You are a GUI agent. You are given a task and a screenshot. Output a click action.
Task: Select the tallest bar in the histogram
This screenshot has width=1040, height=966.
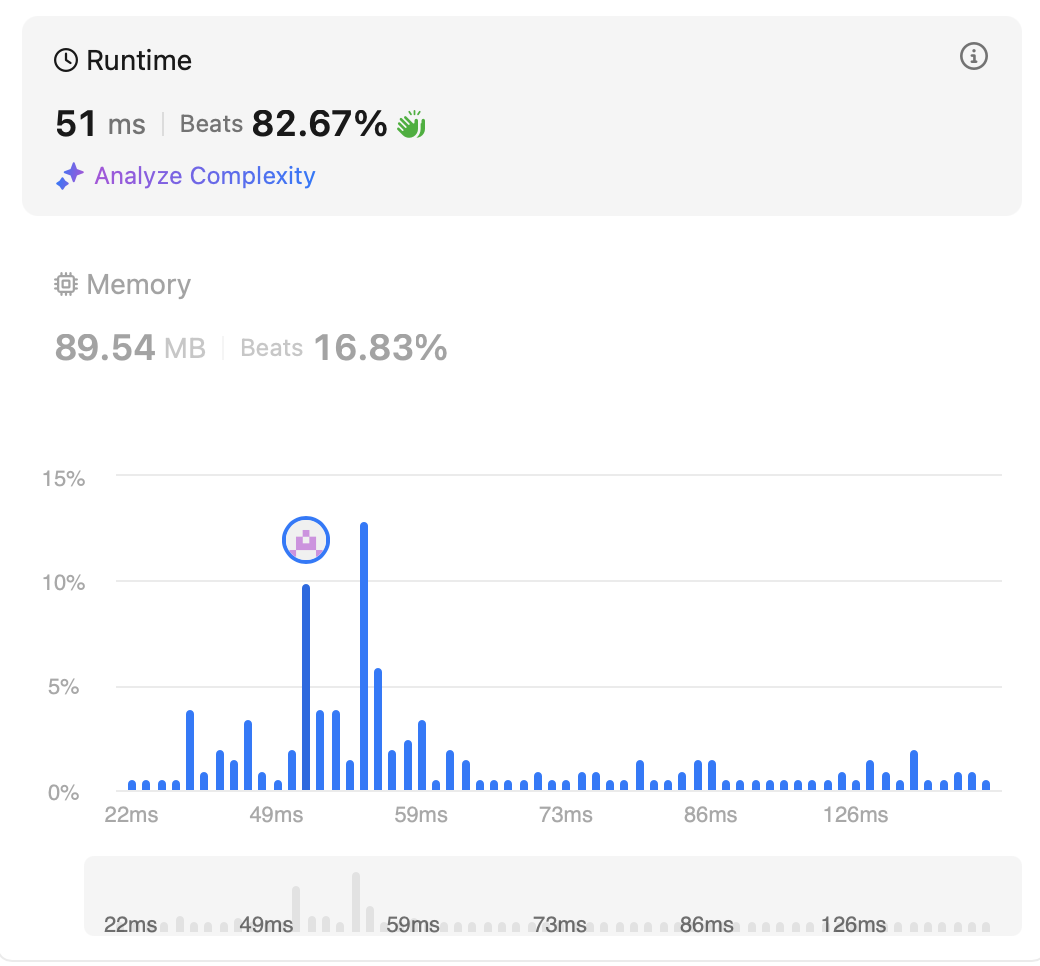pyautogui.click(x=364, y=656)
